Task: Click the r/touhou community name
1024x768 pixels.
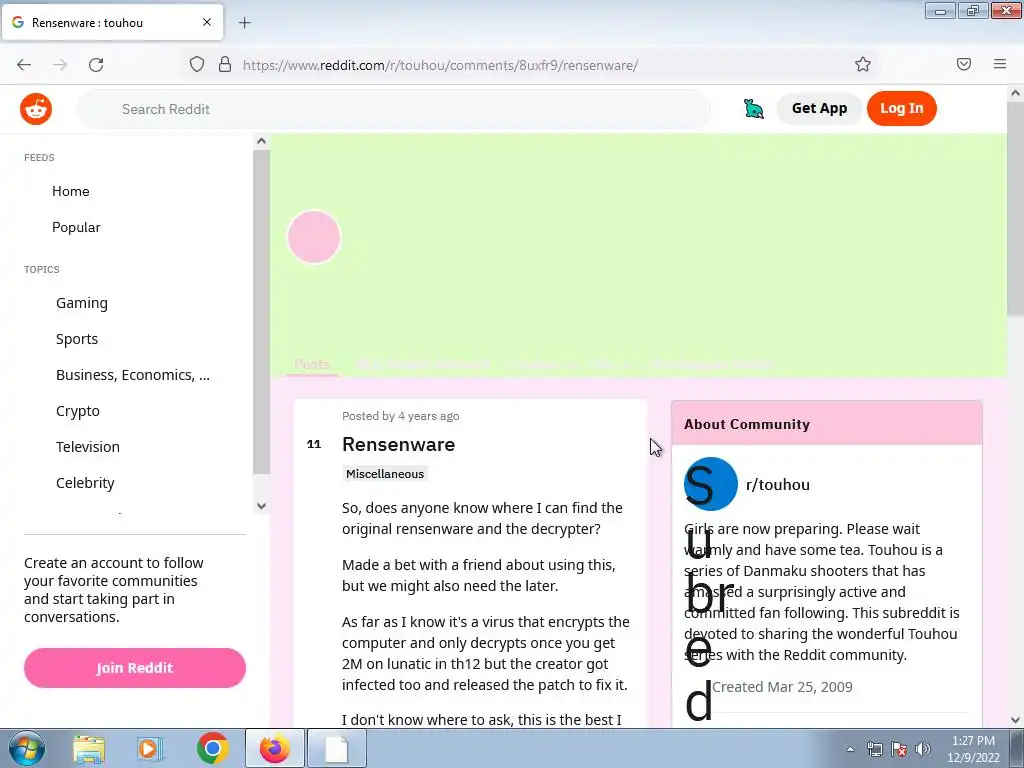Action: pos(778,485)
